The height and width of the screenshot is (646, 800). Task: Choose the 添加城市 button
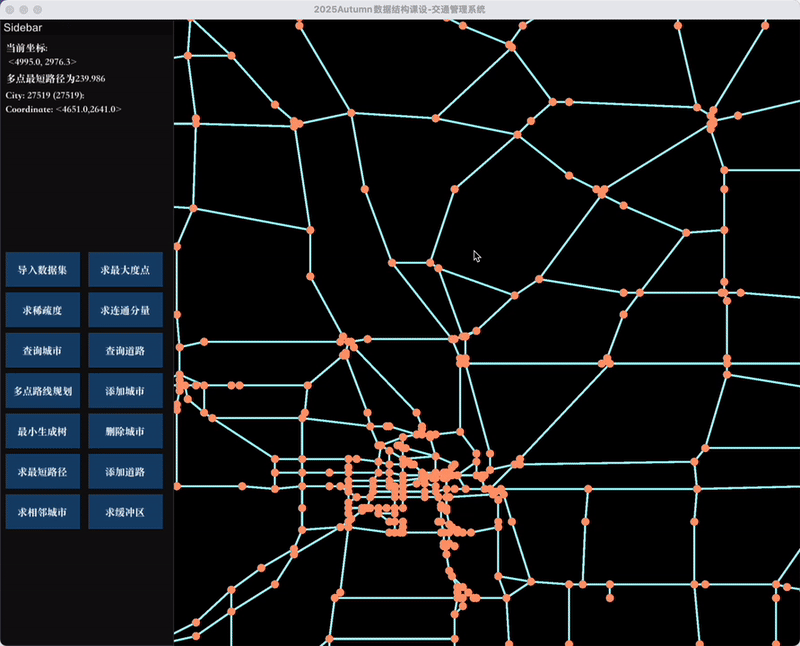point(126,391)
